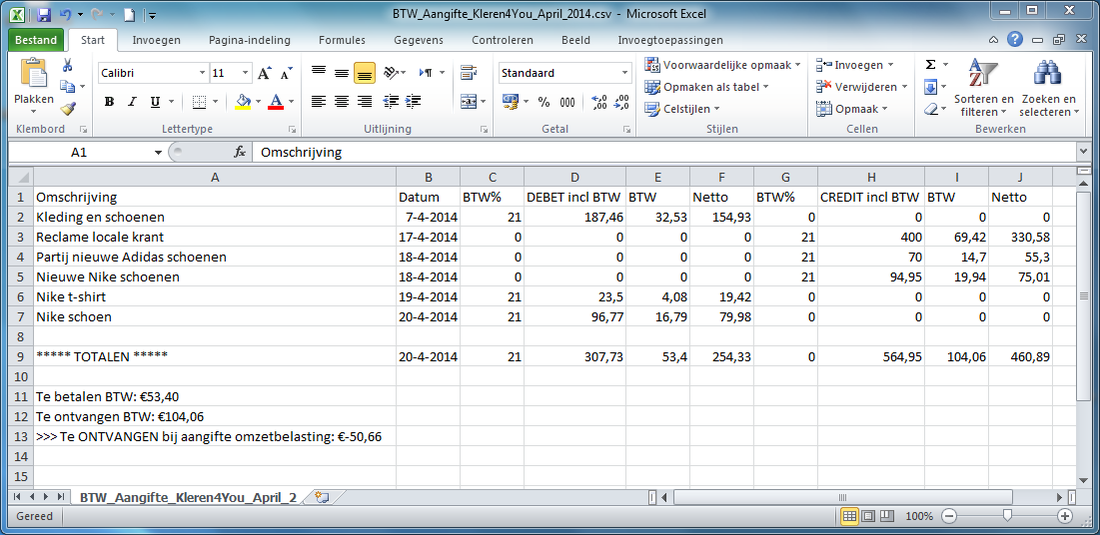Click the Copy icon in Klembord group
The height and width of the screenshot is (535, 1100).
tap(67, 86)
